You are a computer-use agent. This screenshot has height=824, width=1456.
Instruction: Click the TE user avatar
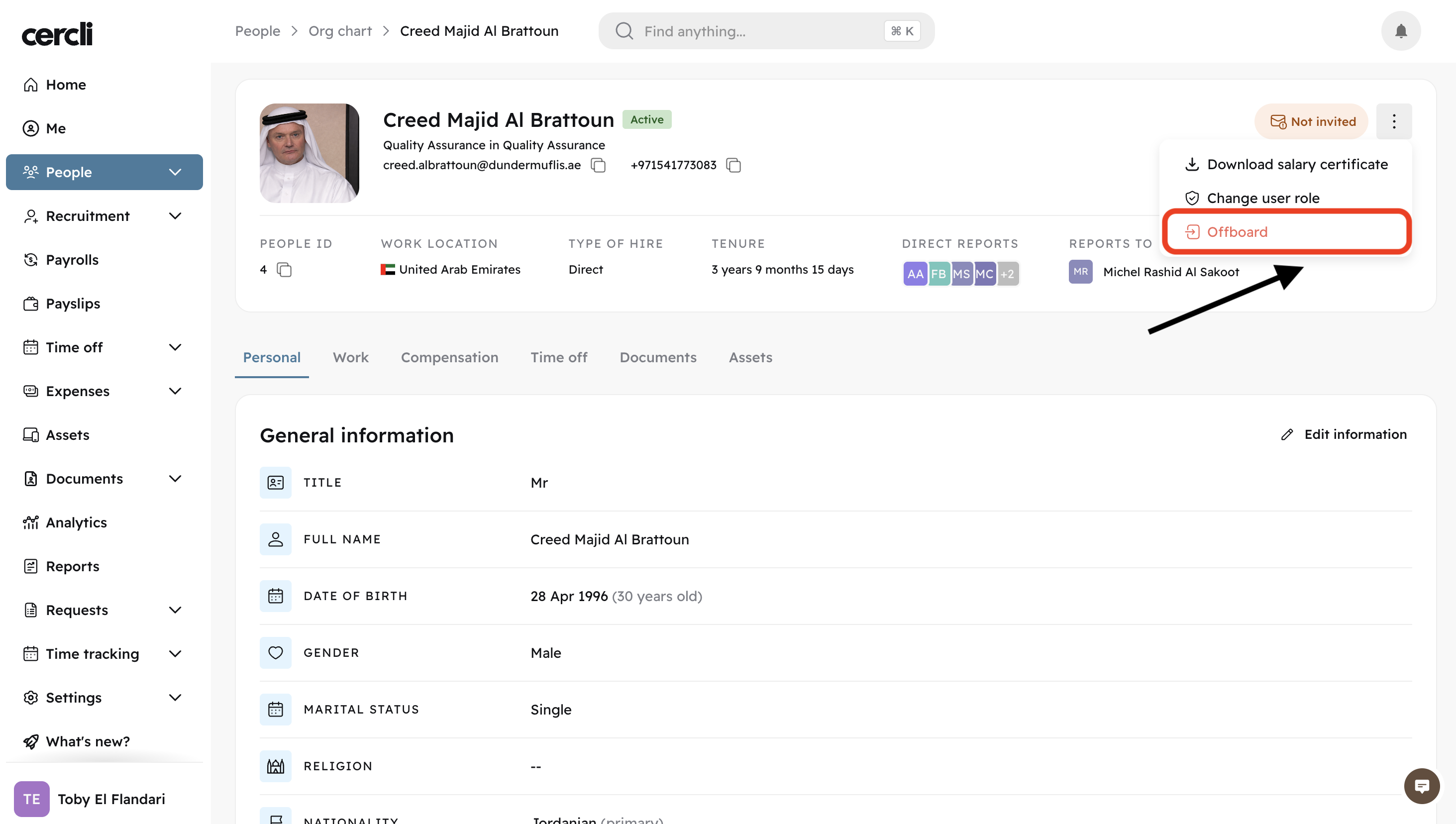(32, 799)
